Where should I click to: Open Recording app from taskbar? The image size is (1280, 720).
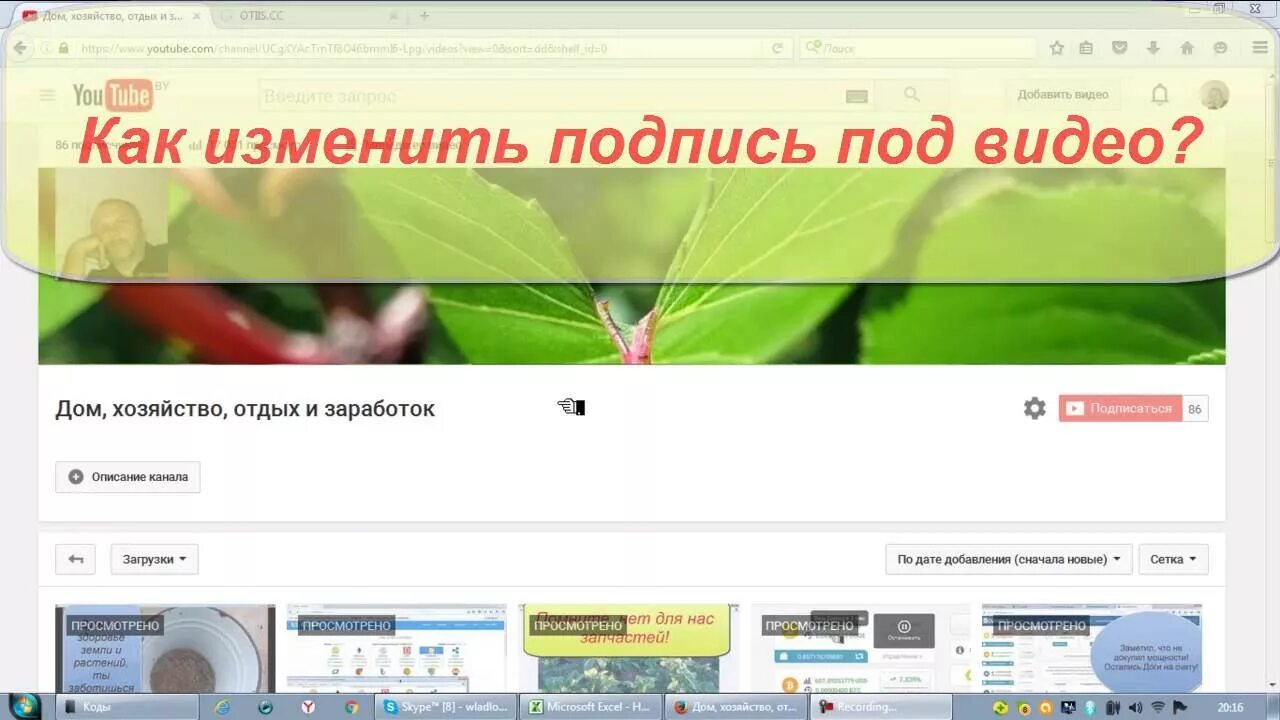(x=880, y=707)
